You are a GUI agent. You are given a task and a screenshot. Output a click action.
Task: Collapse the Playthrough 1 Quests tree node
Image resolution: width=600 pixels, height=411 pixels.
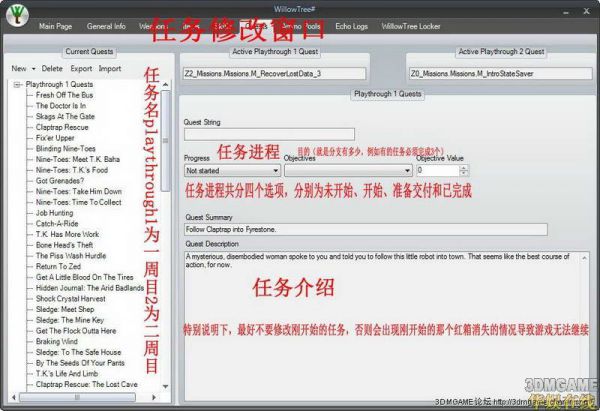click(19, 85)
